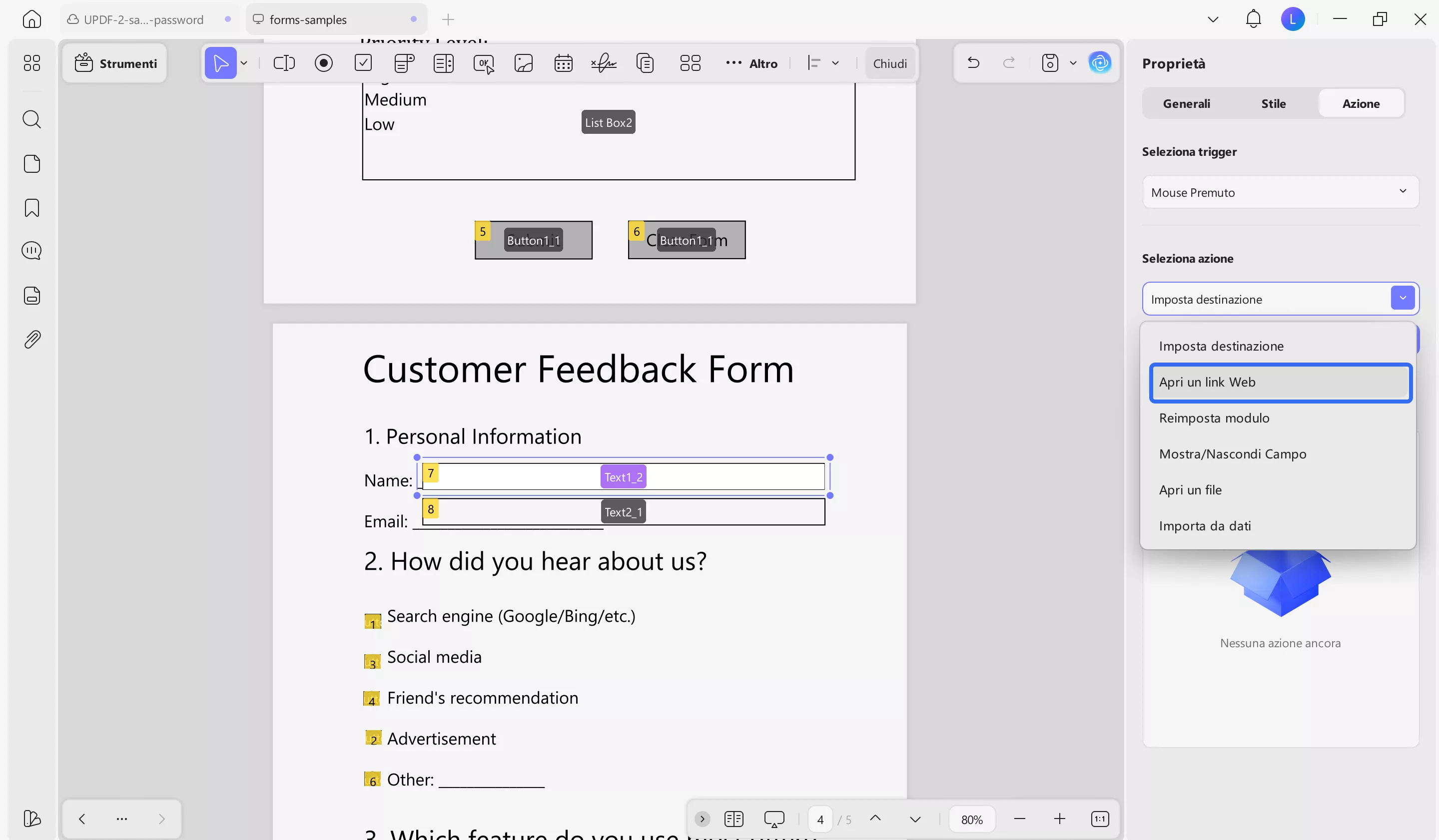Select the Checkbox form tool
The image size is (1439, 840).
pos(363,63)
